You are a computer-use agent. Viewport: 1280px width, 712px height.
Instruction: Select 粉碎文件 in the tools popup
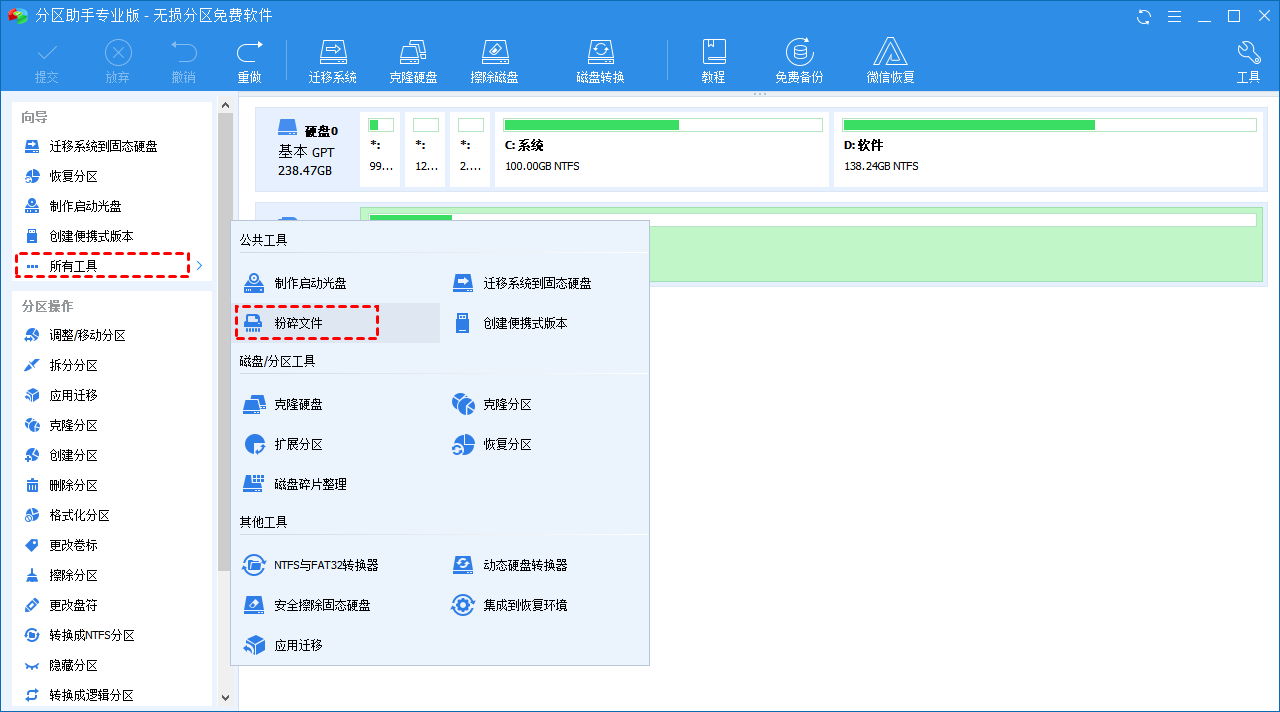click(x=337, y=323)
